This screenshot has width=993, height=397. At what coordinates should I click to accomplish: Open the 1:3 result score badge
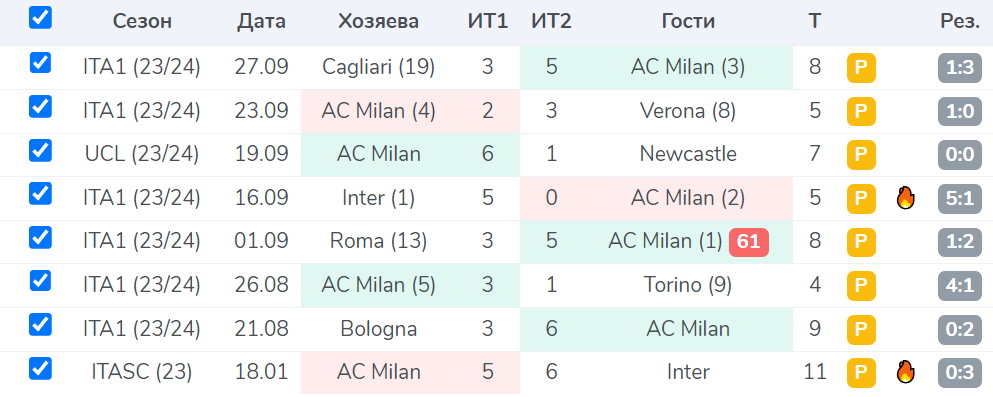(959, 68)
